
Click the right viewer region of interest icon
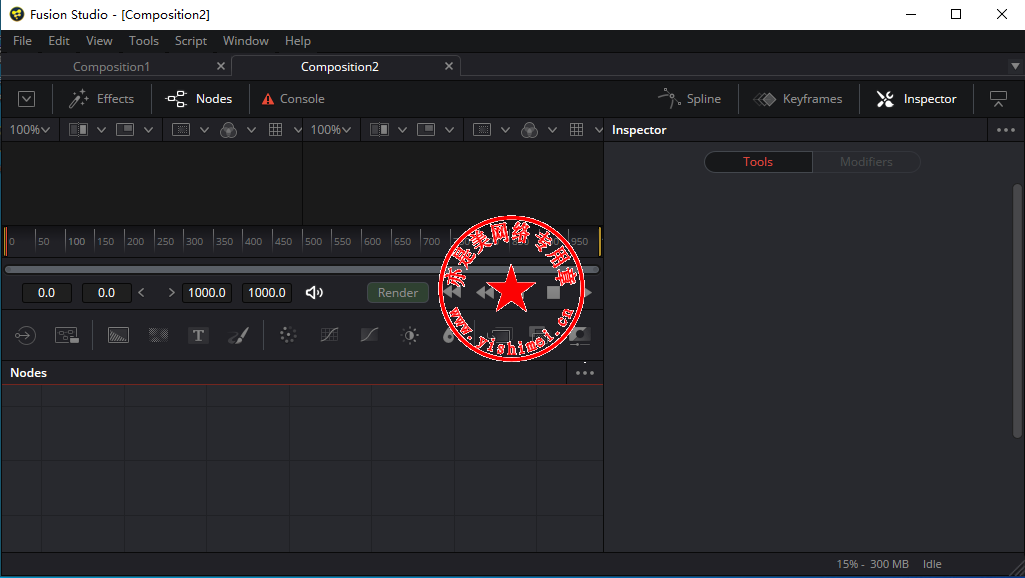tap(482, 130)
